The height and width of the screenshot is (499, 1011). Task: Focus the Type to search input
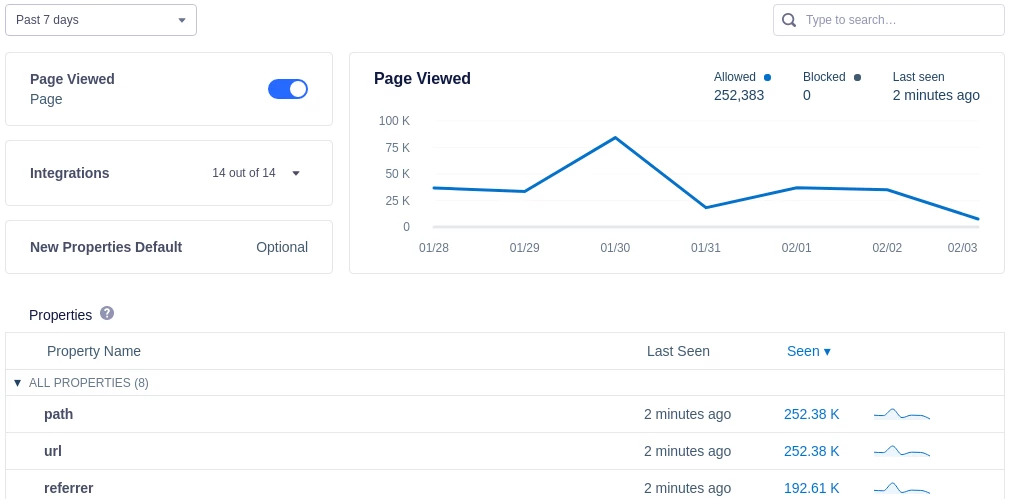tap(888, 20)
